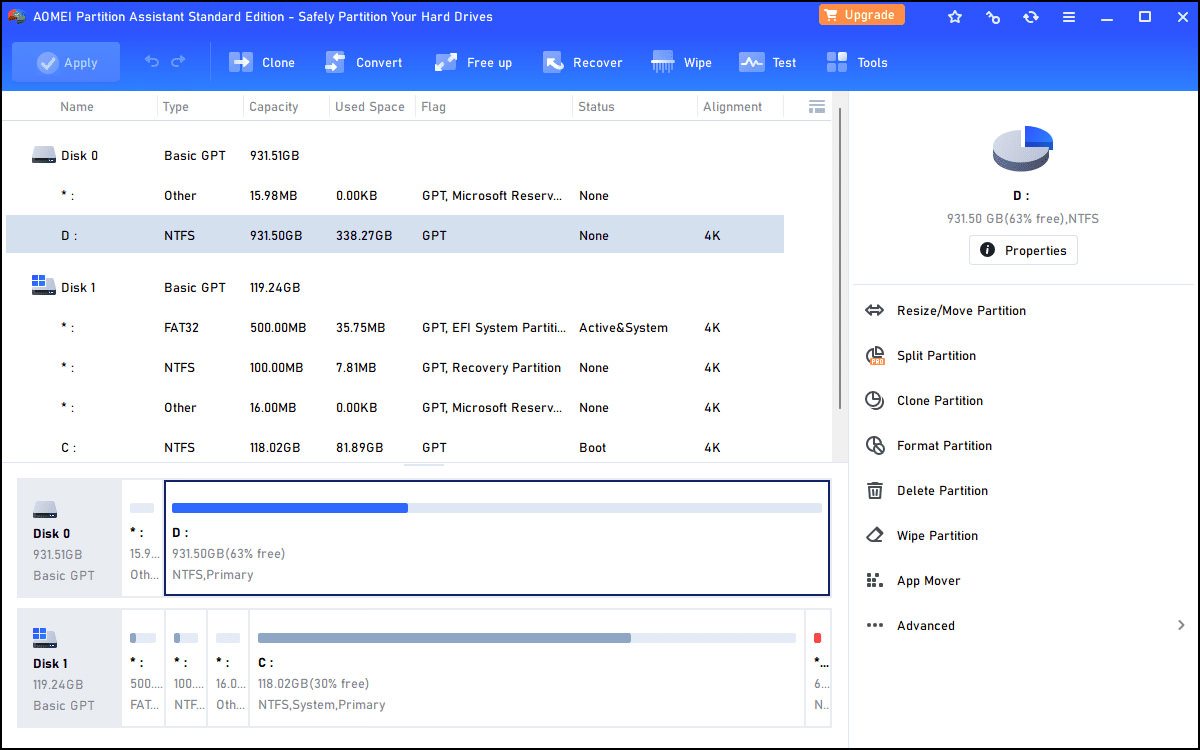Sort by the Type column header
The height and width of the screenshot is (750, 1200).
(176, 107)
